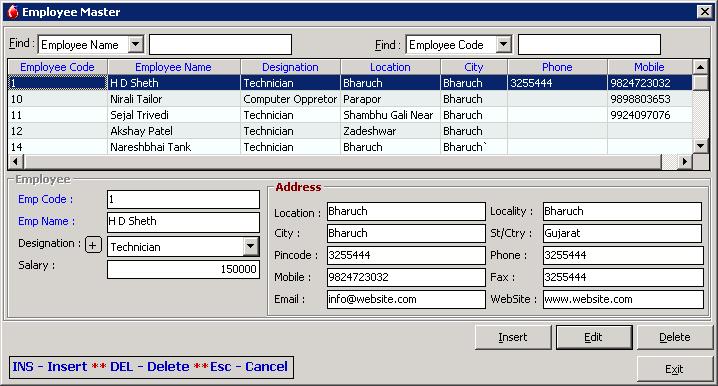Click the address City field
The height and width of the screenshot is (386, 718).
click(x=406, y=233)
